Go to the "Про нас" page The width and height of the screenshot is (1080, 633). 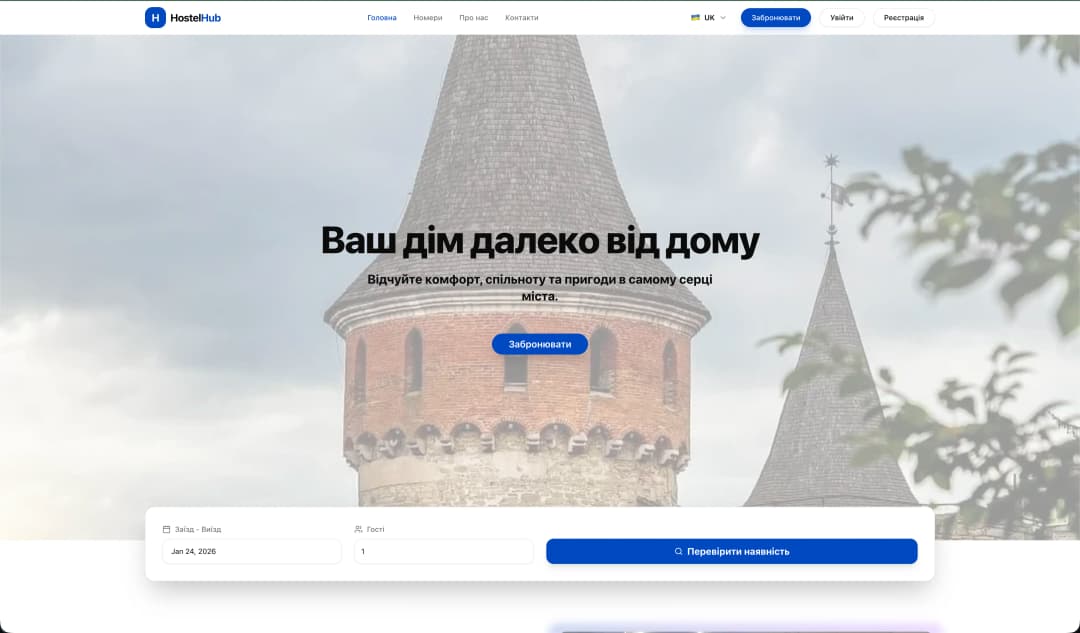coord(473,17)
